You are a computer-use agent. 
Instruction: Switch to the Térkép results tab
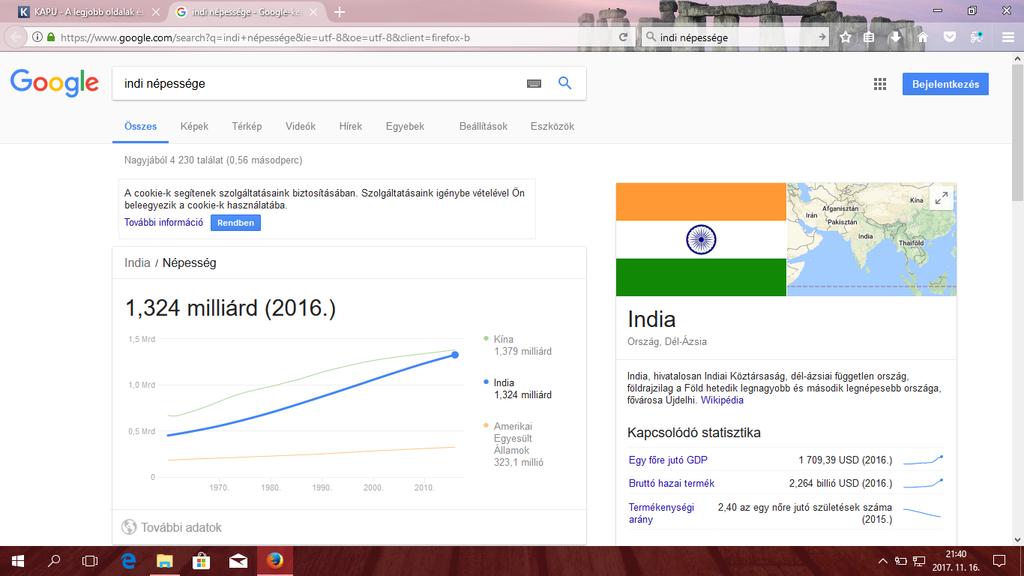(x=247, y=127)
